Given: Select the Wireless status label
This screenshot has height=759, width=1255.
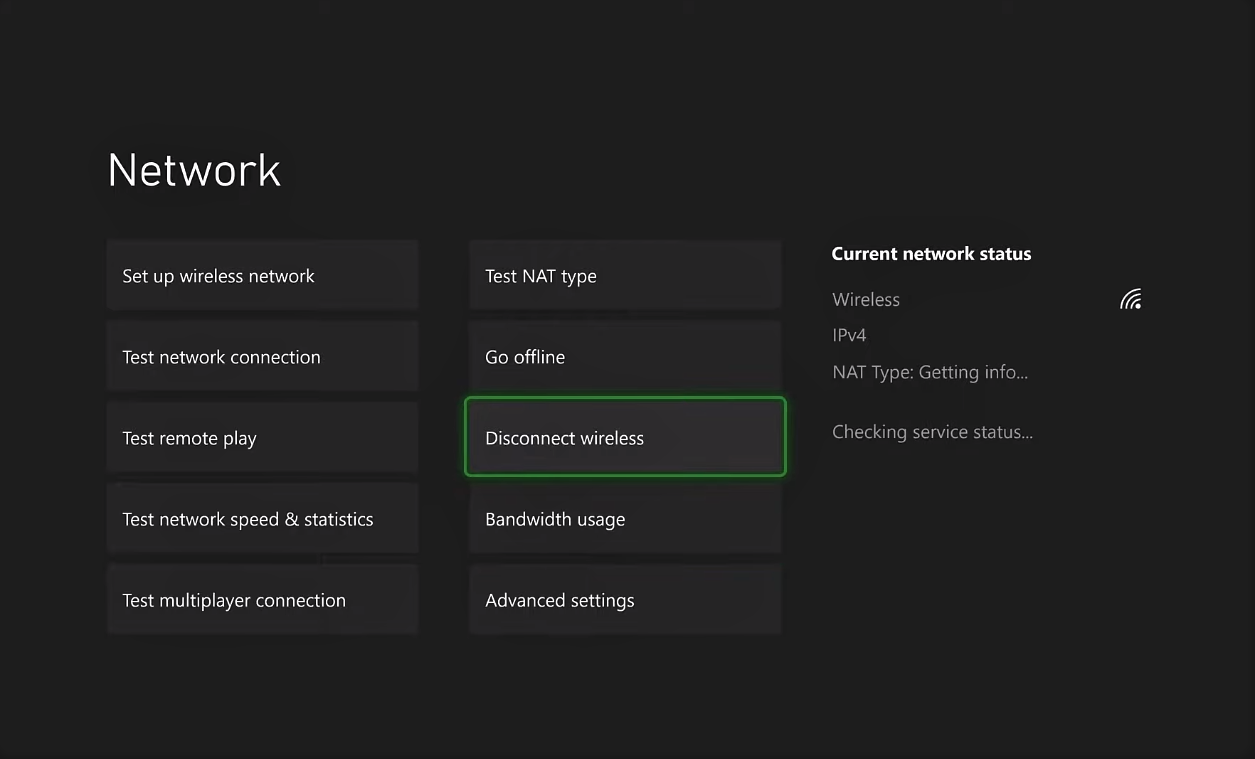Looking at the screenshot, I should pos(866,299).
